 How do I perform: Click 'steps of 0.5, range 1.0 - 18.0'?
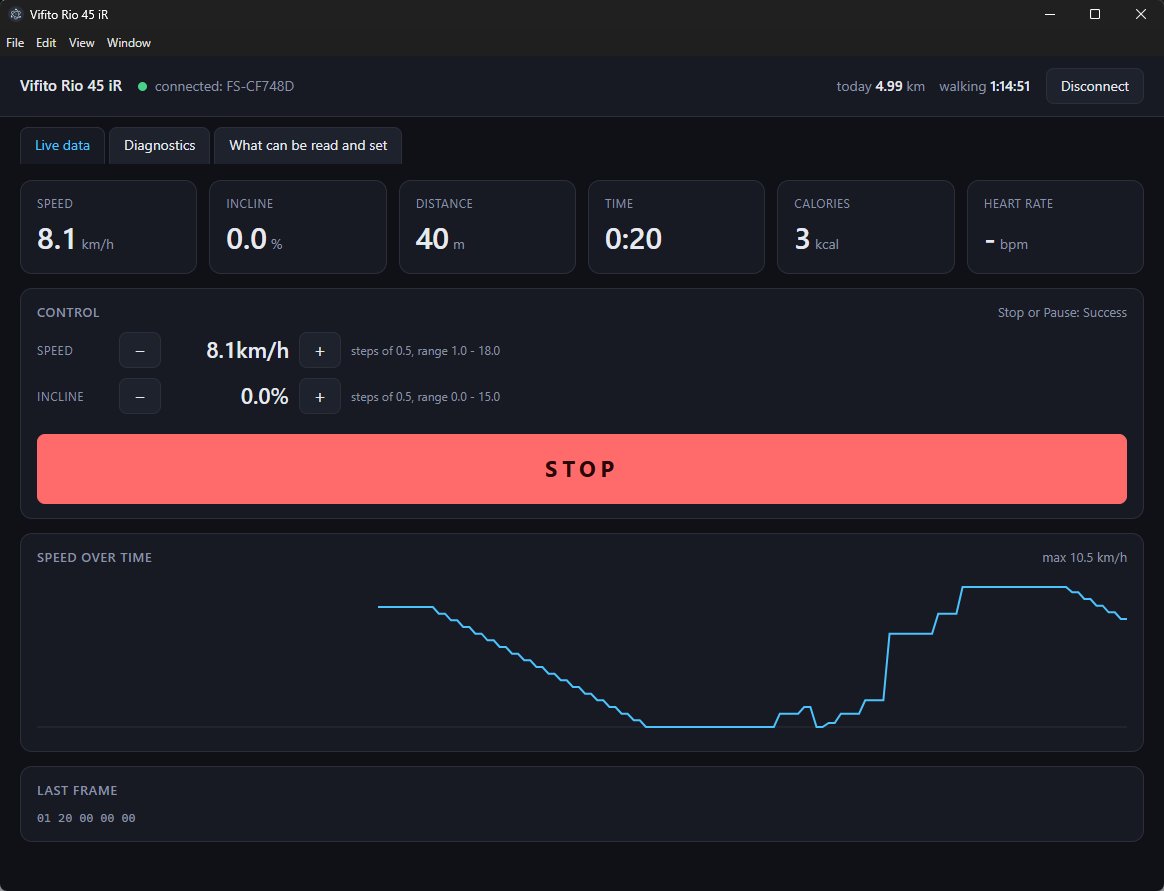pyautogui.click(x=425, y=350)
